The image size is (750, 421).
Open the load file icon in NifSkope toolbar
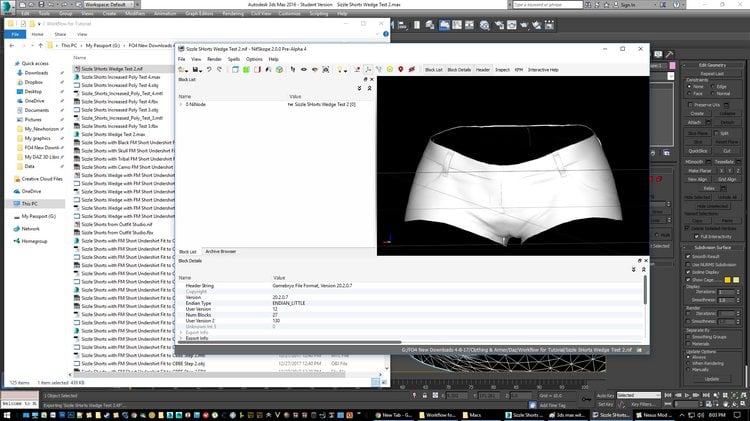point(181,70)
